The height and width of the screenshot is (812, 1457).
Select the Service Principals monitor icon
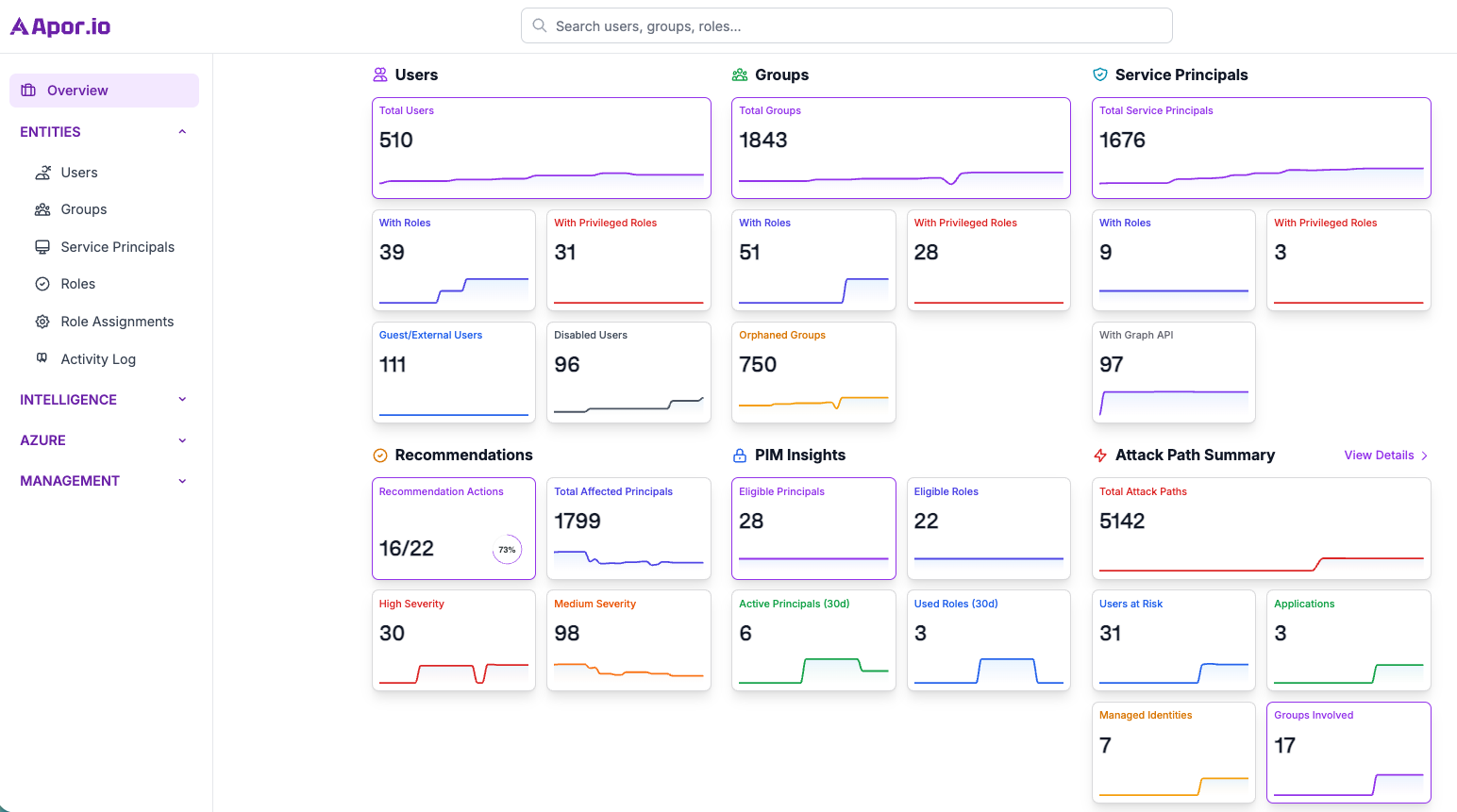tap(42, 246)
